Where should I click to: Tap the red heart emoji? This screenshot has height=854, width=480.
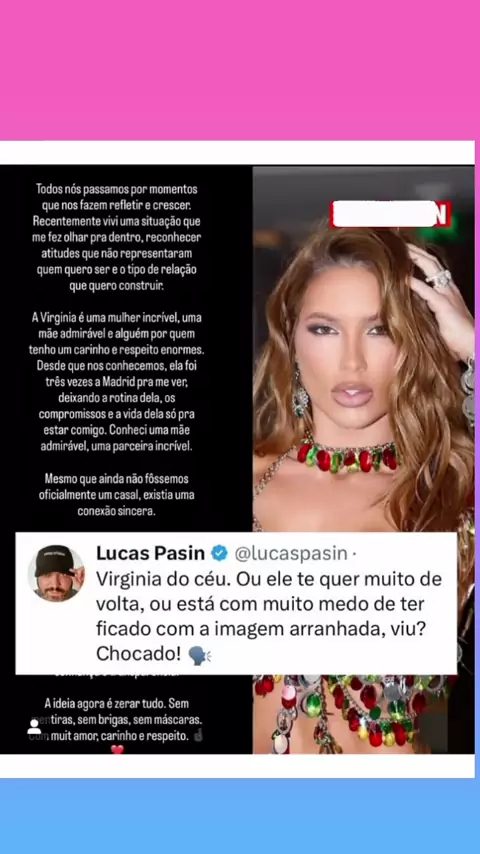(x=117, y=750)
